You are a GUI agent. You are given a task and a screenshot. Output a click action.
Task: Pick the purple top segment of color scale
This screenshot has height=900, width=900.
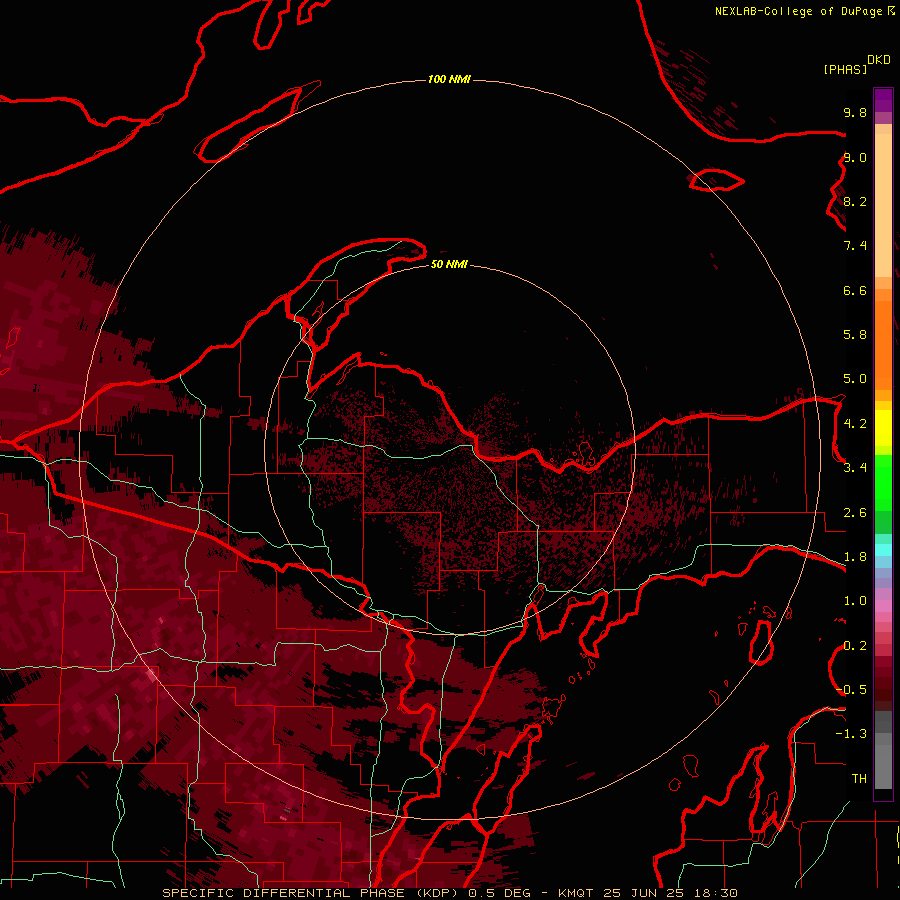click(883, 101)
